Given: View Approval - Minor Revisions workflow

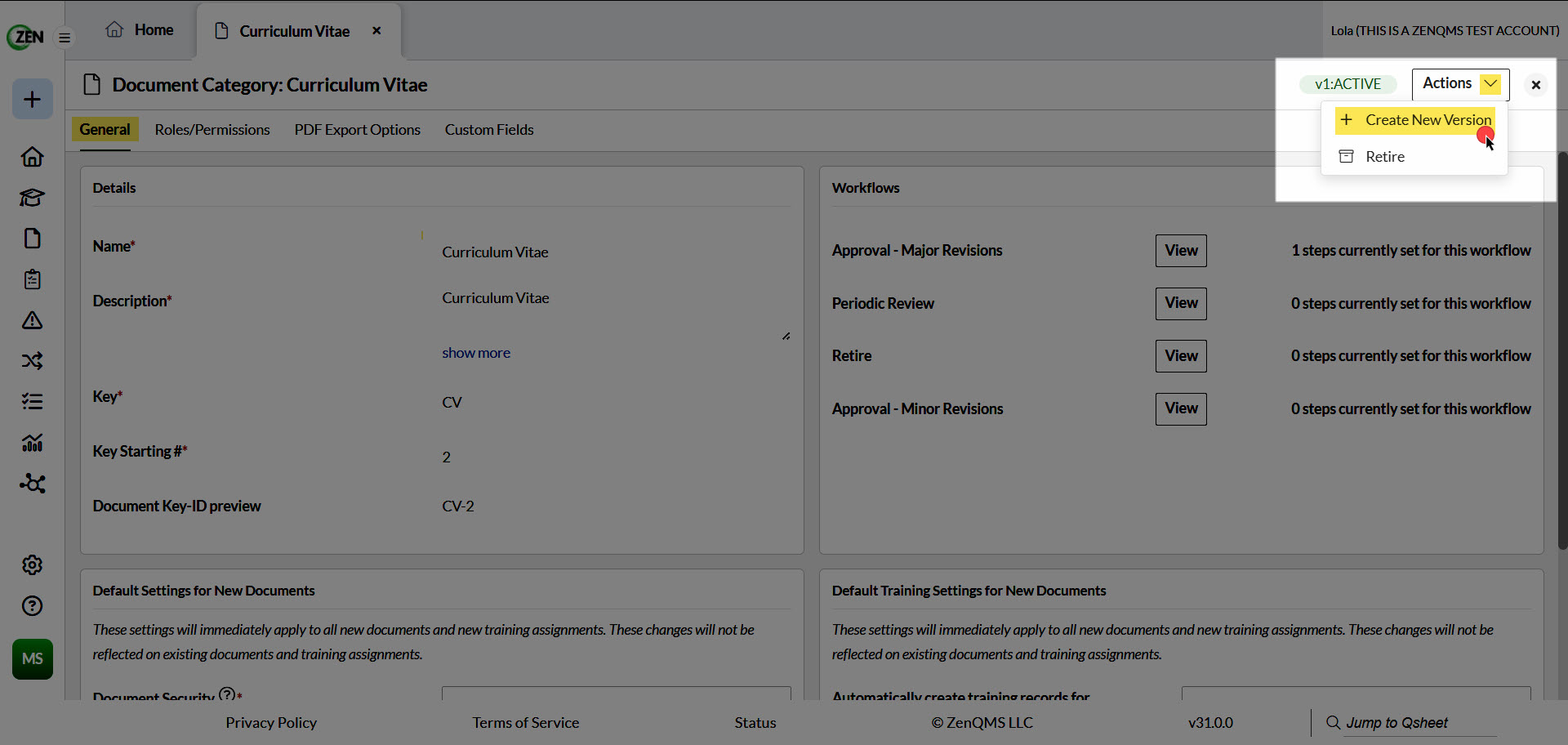Looking at the screenshot, I should (x=1181, y=409).
